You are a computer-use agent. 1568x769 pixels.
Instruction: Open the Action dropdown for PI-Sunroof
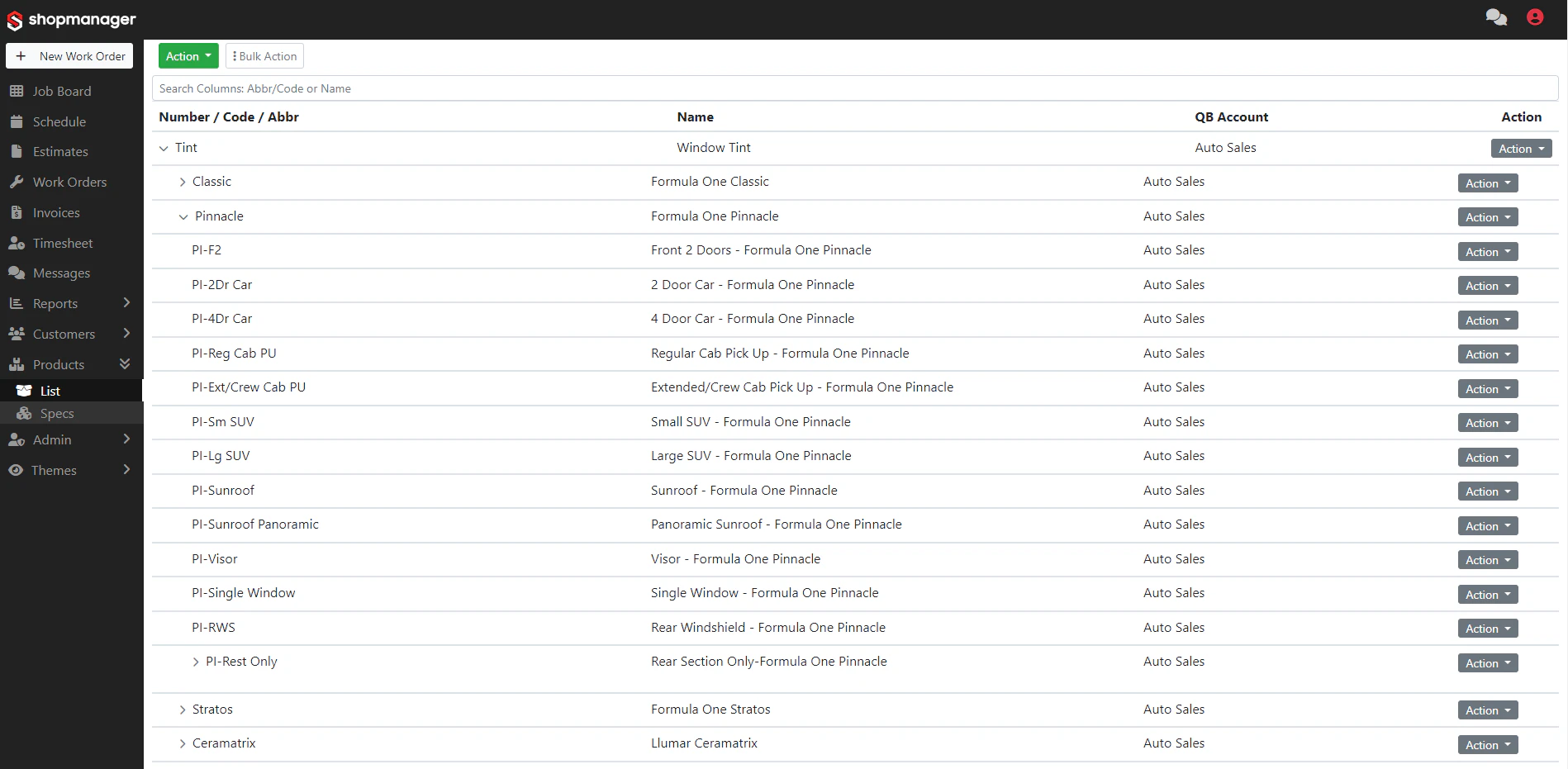[x=1487, y=491]
